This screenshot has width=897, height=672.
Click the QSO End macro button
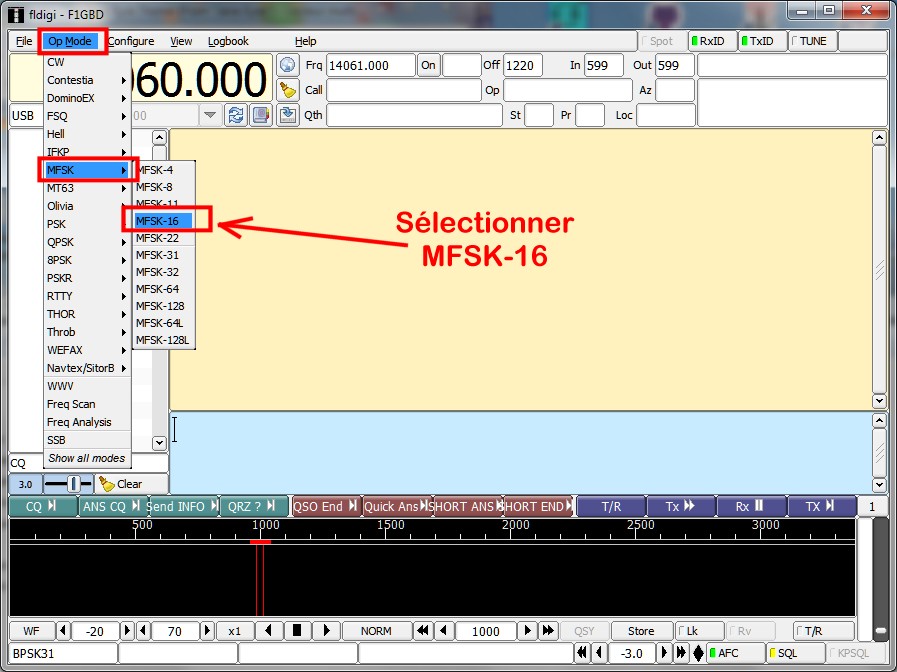coord(326,506)
